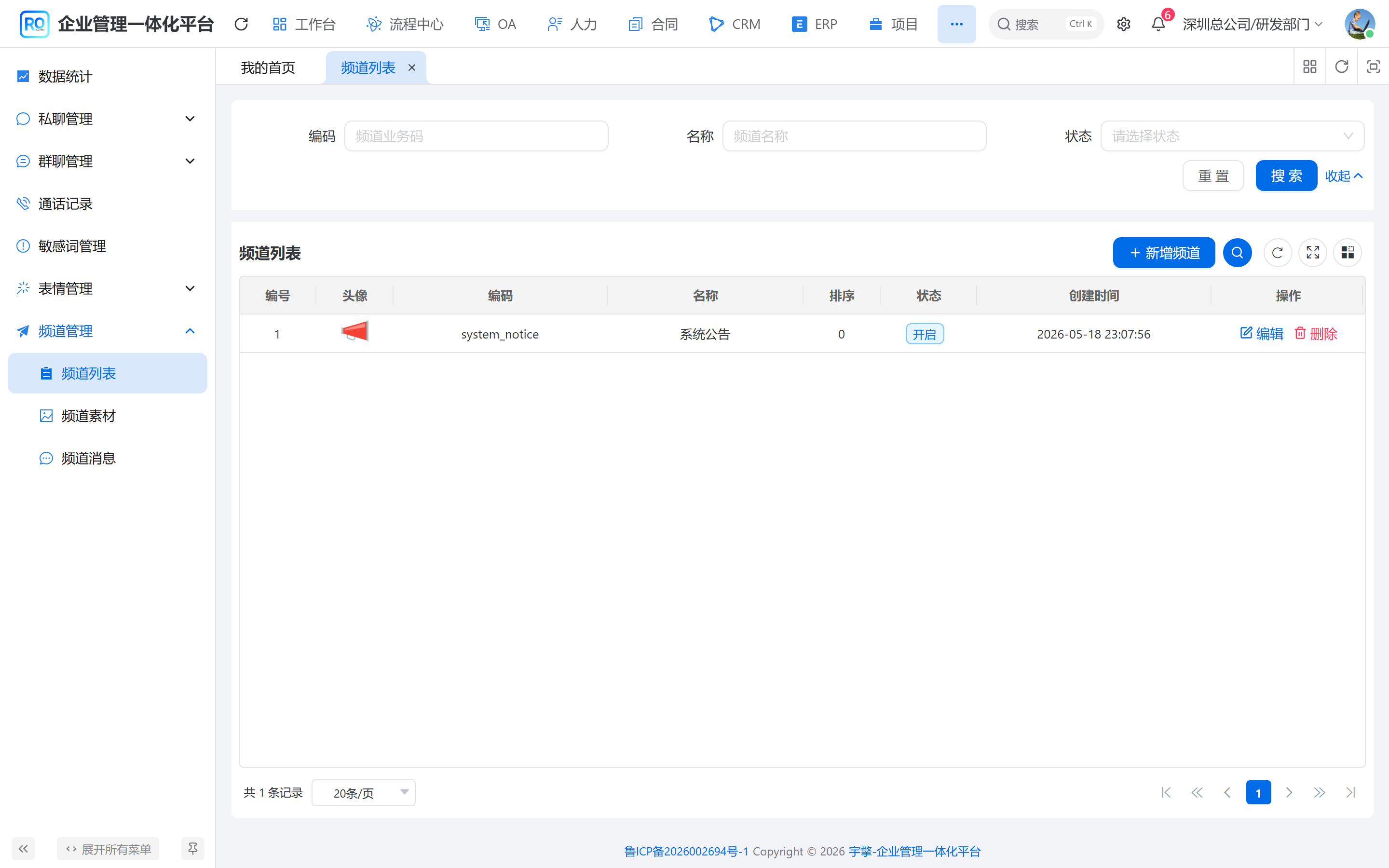Click the 搜索 button
Screen dimensions: 1389x868
point(1286,176)
